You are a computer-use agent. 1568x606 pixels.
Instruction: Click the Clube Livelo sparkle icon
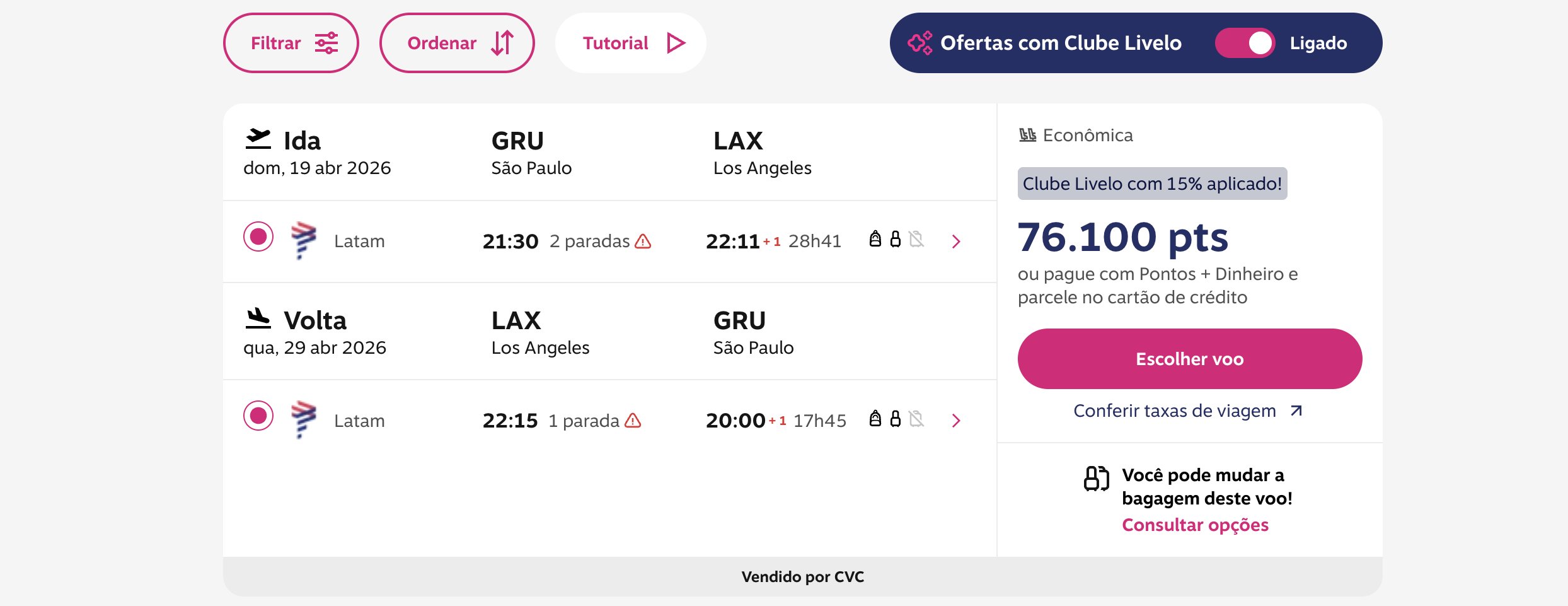[919, 43]
